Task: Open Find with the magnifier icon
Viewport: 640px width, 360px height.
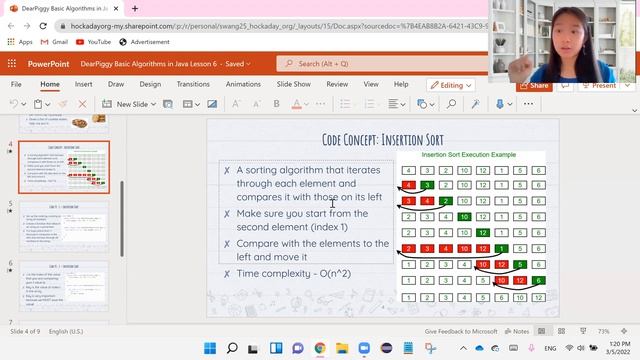Action: 451,104
